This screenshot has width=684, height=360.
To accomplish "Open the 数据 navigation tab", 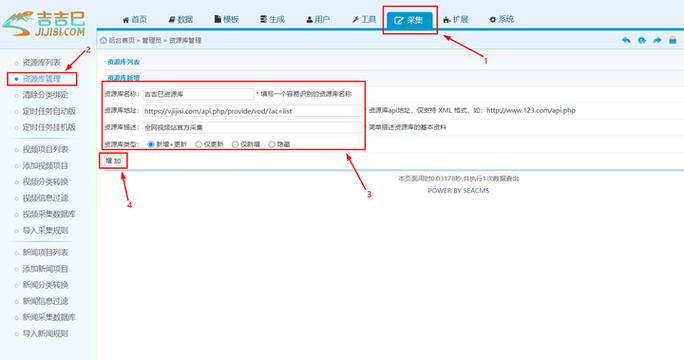I will (x=181, y=20).
